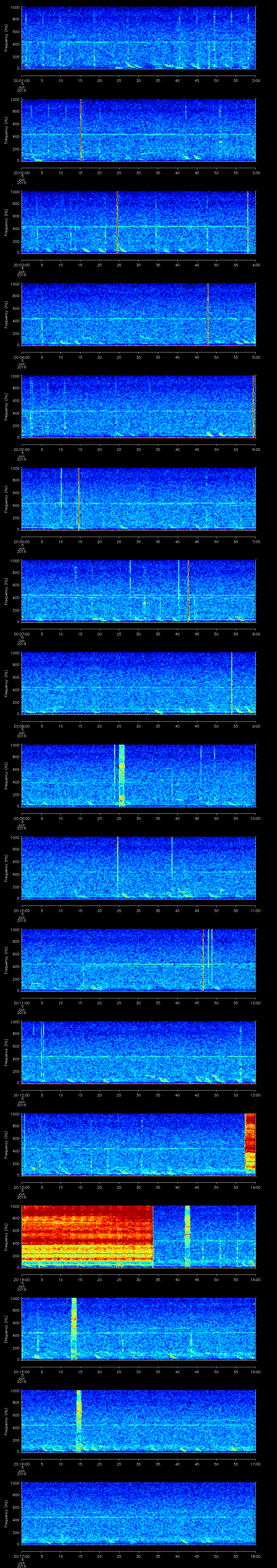Click the 12:00 end time label
Screen dimensions: 277x1568
(x=255, y=1003)
